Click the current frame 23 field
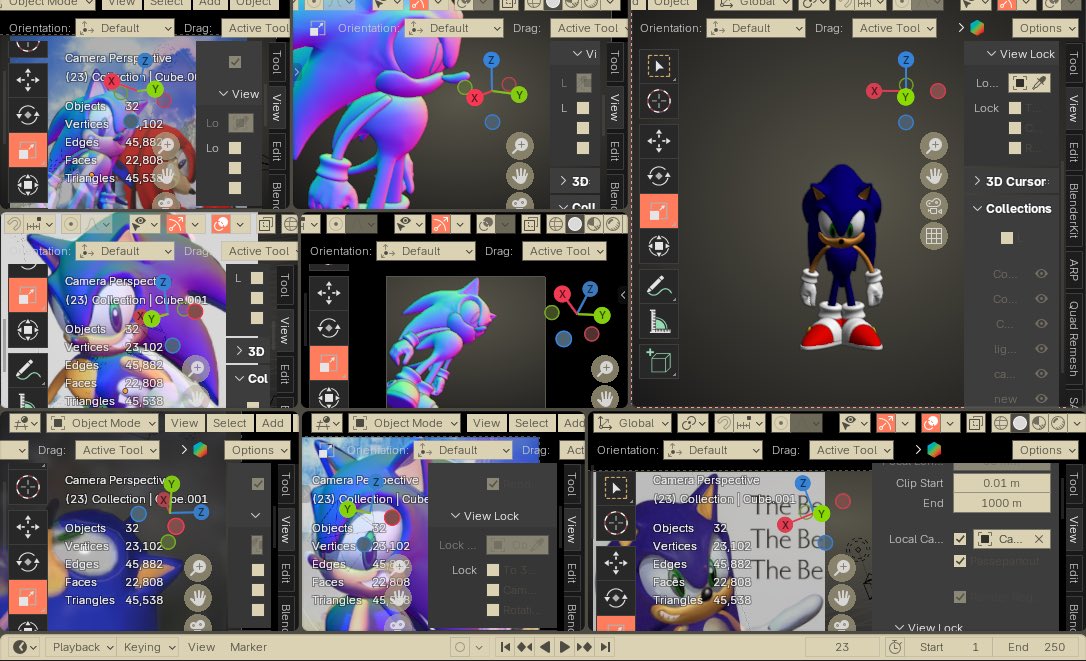 842,647
